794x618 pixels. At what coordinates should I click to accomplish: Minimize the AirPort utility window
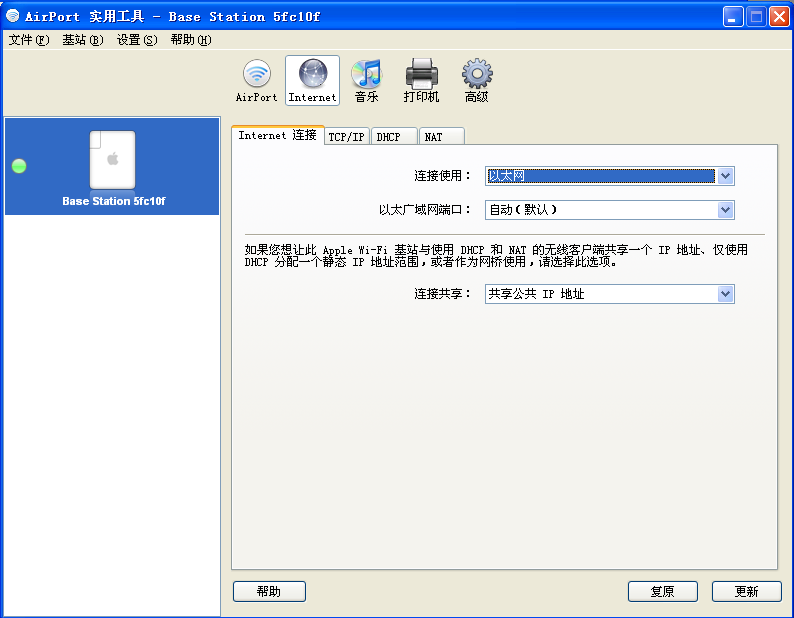(732, 17)
